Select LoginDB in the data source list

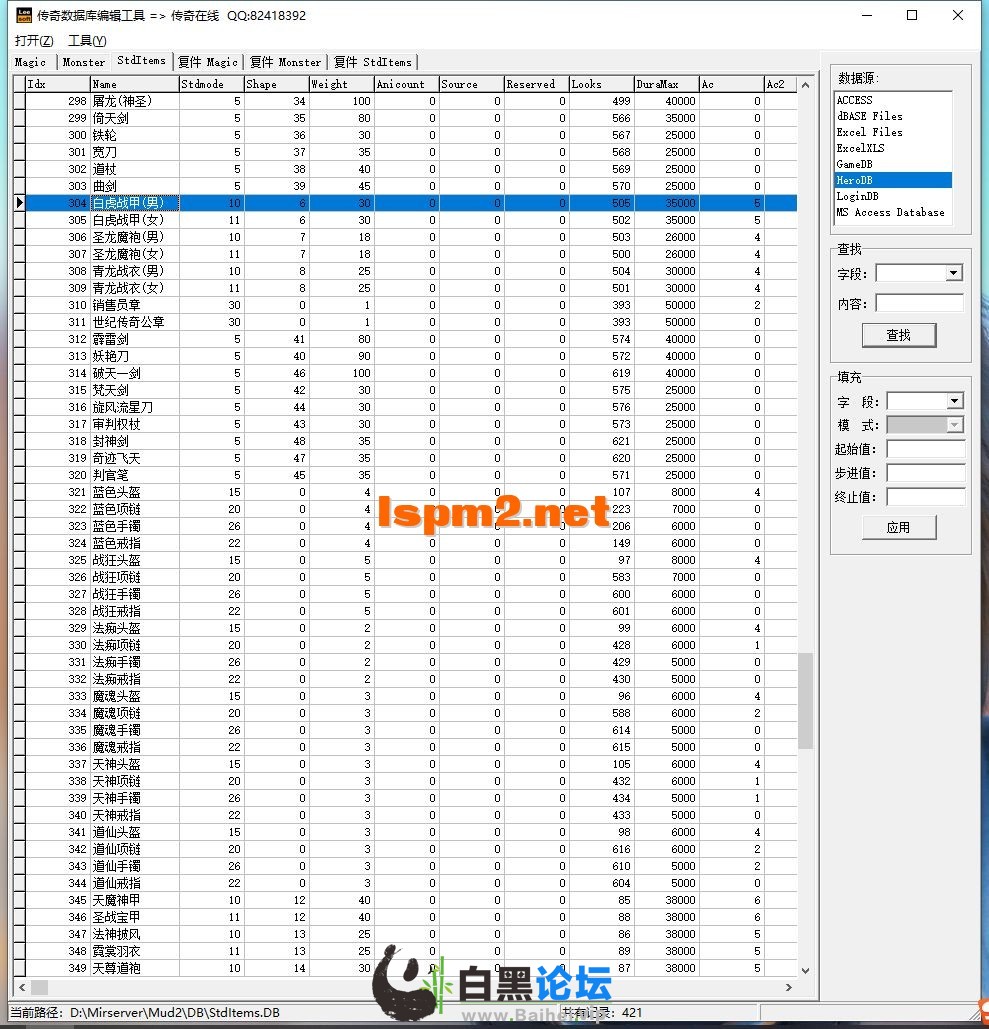[x=858, y=196]
